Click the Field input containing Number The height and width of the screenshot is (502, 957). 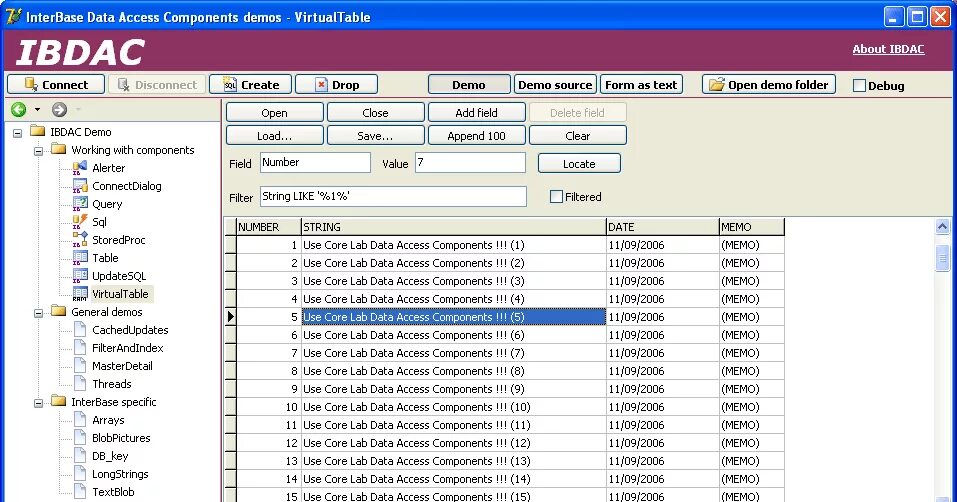[315, 162]
